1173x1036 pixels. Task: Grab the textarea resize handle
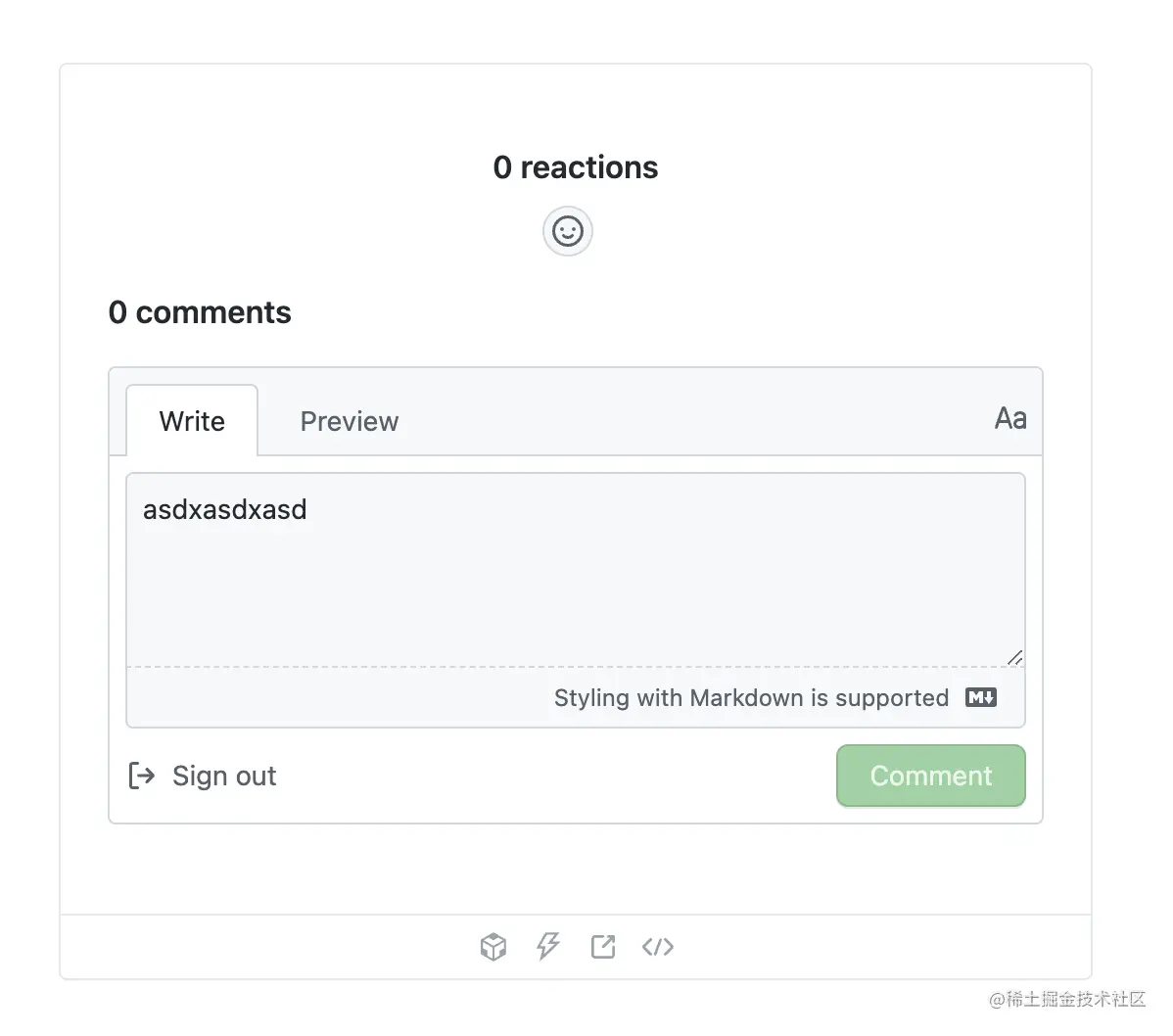pos(1015,658)
